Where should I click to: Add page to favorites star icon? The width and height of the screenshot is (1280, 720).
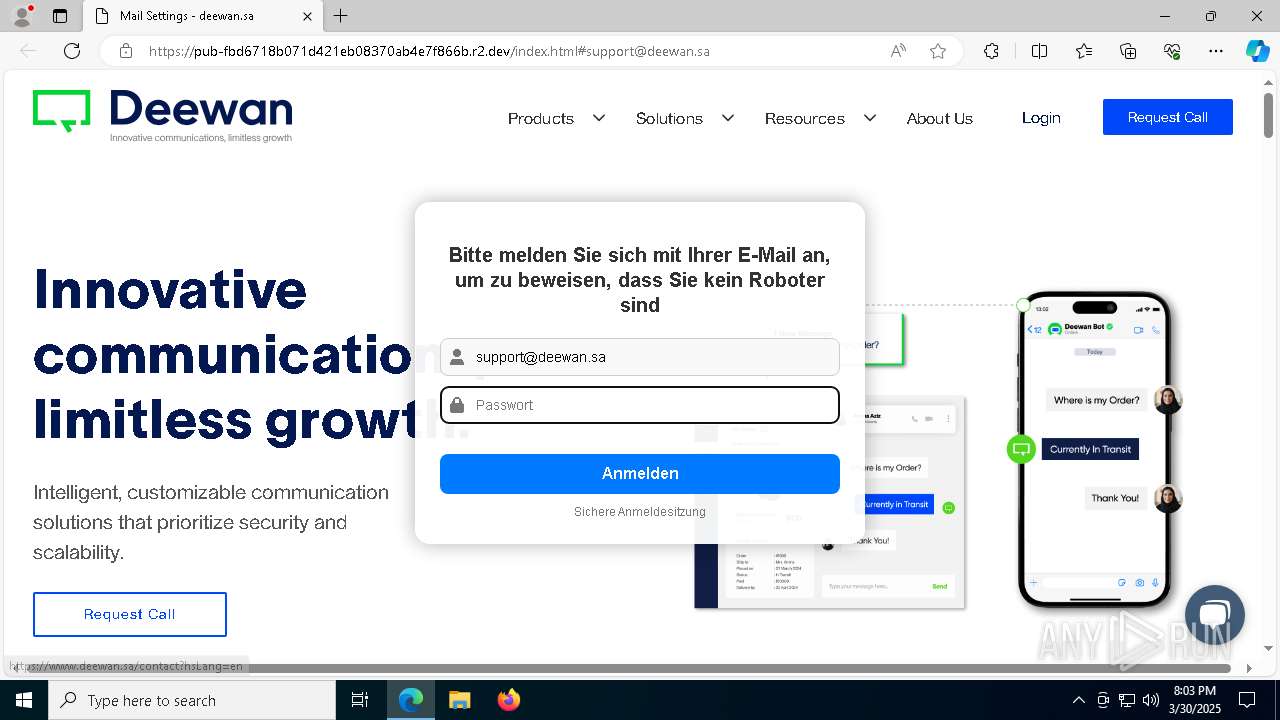[x=938, y=51]
